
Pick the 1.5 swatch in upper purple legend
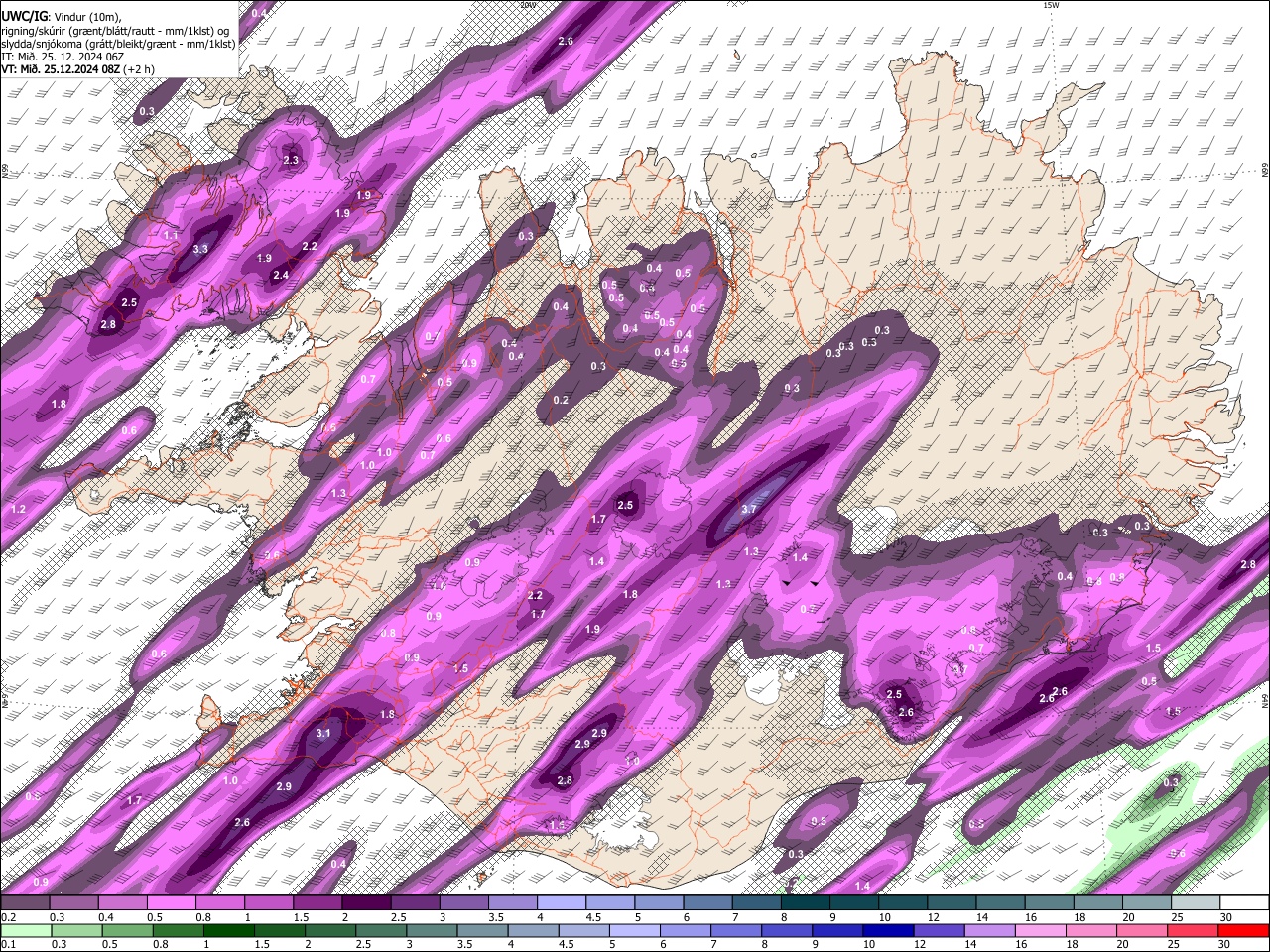tap(317, 903)
